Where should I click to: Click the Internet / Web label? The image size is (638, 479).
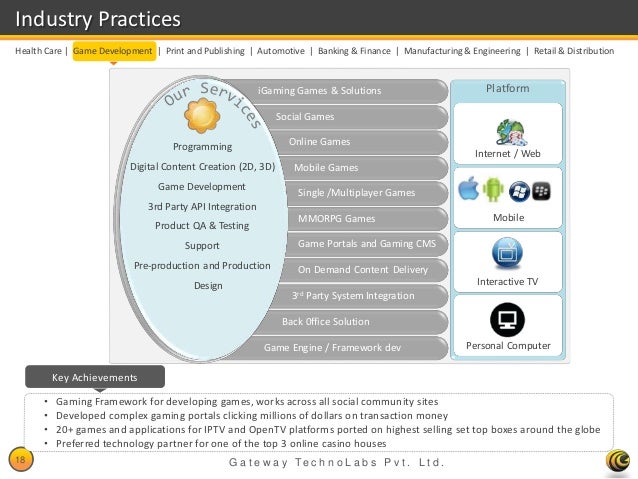(507, 154)
